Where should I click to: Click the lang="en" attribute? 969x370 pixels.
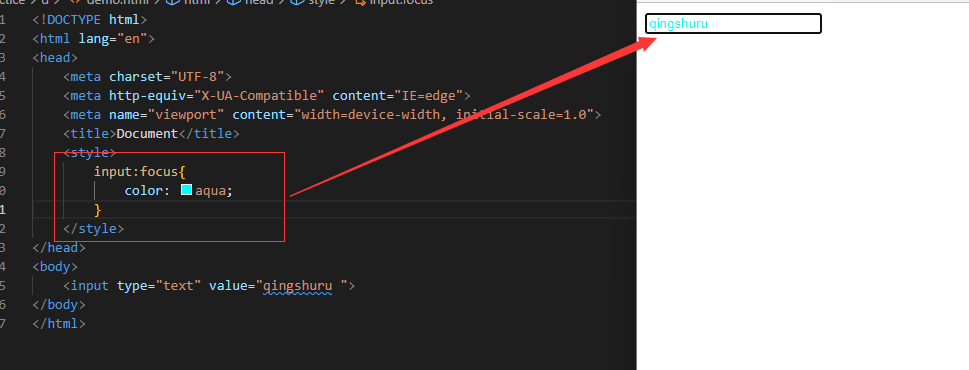click(113, 39)
